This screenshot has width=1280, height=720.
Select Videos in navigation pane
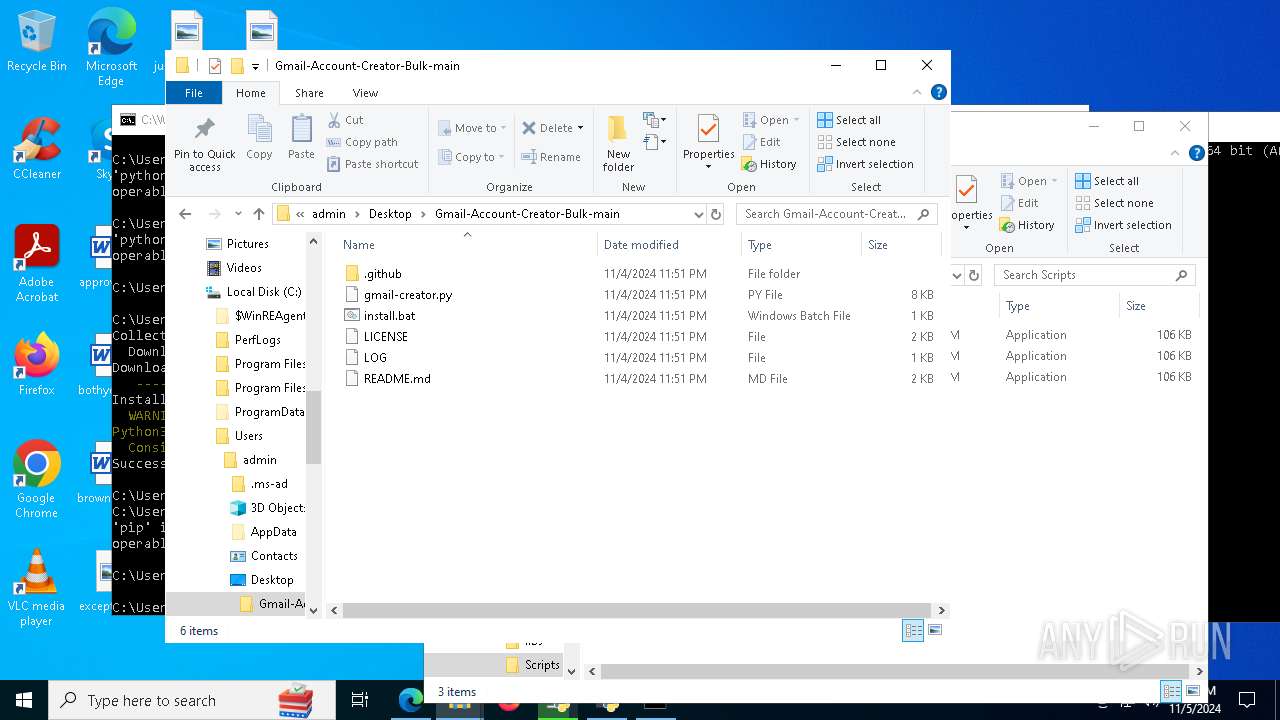point(243,268)
